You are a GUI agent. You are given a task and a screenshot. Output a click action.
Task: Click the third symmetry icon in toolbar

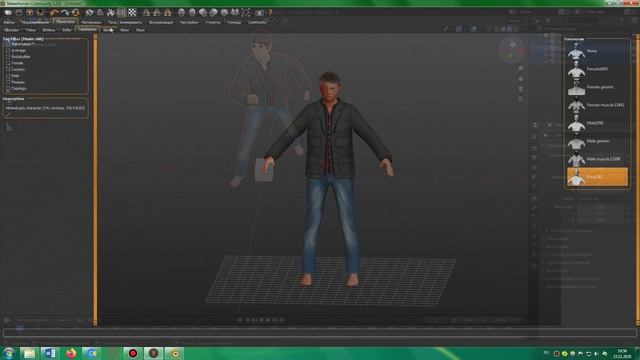[167, 13]
